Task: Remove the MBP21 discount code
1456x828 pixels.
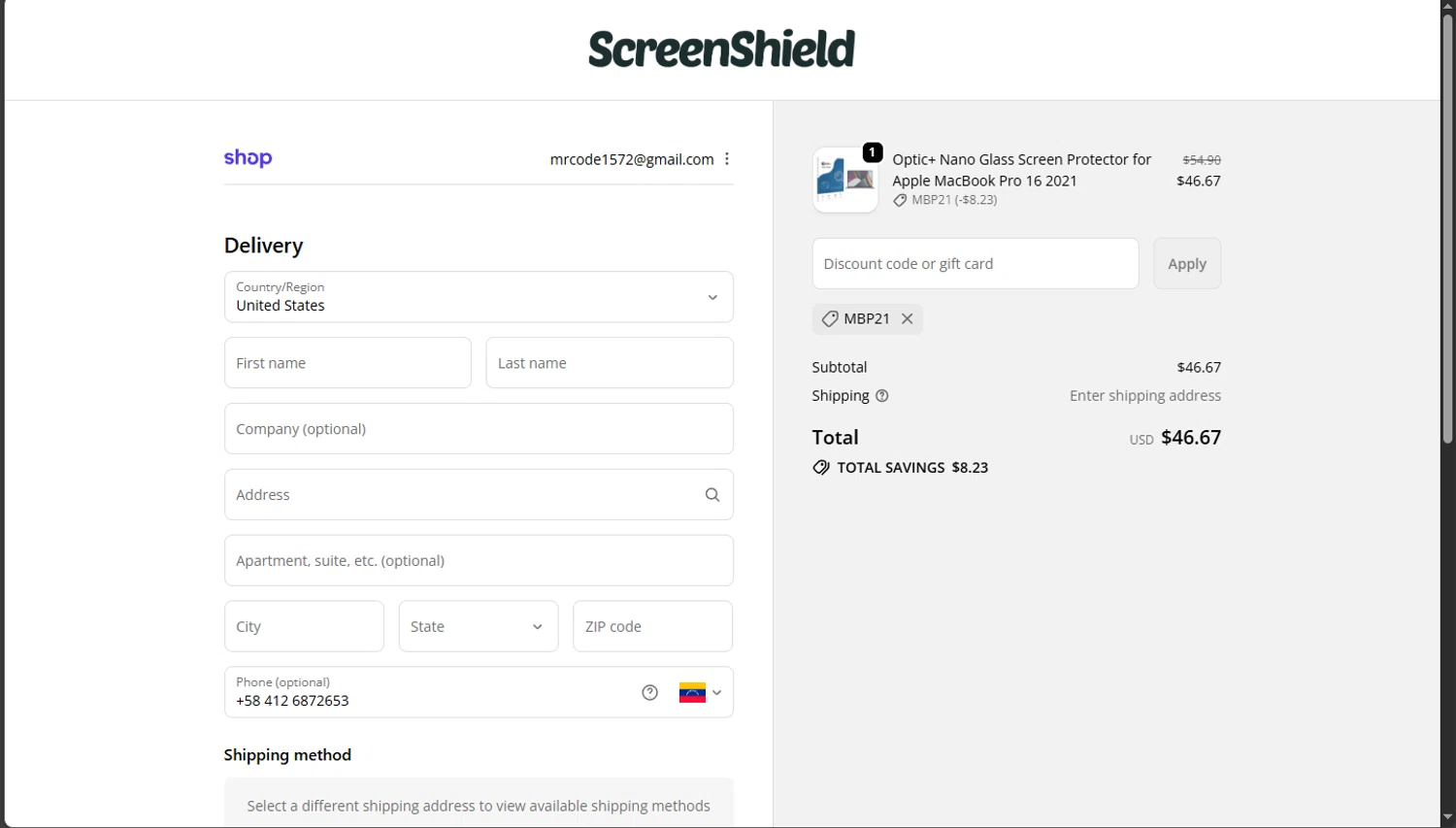Action: [x=907, y=318]
